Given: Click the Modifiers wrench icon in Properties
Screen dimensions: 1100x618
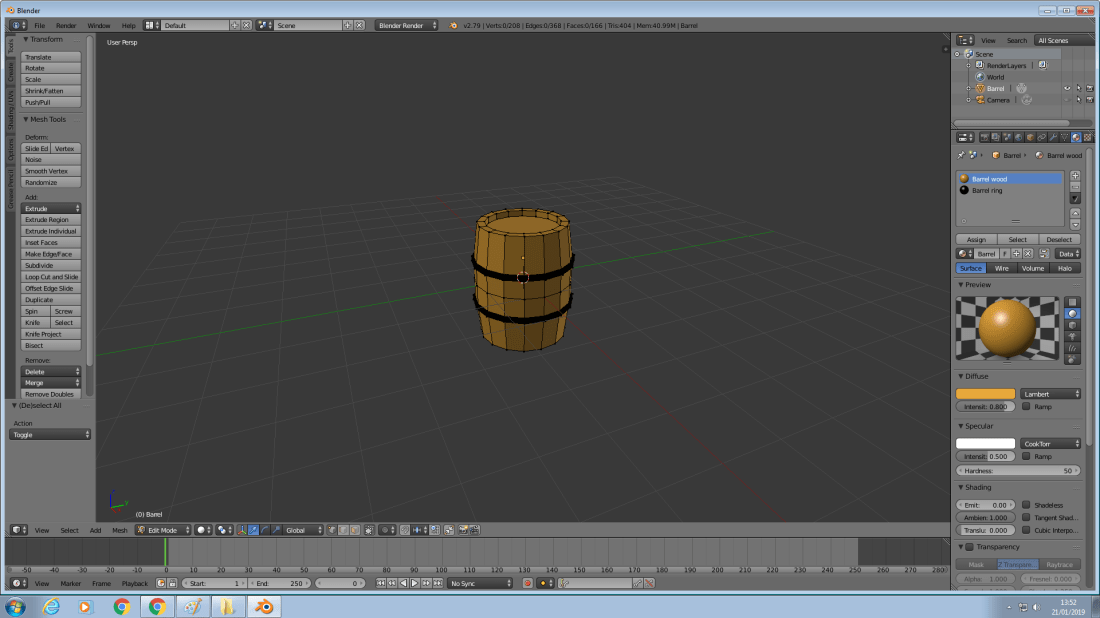Looking at the screenshot, I should (1054, 137).
